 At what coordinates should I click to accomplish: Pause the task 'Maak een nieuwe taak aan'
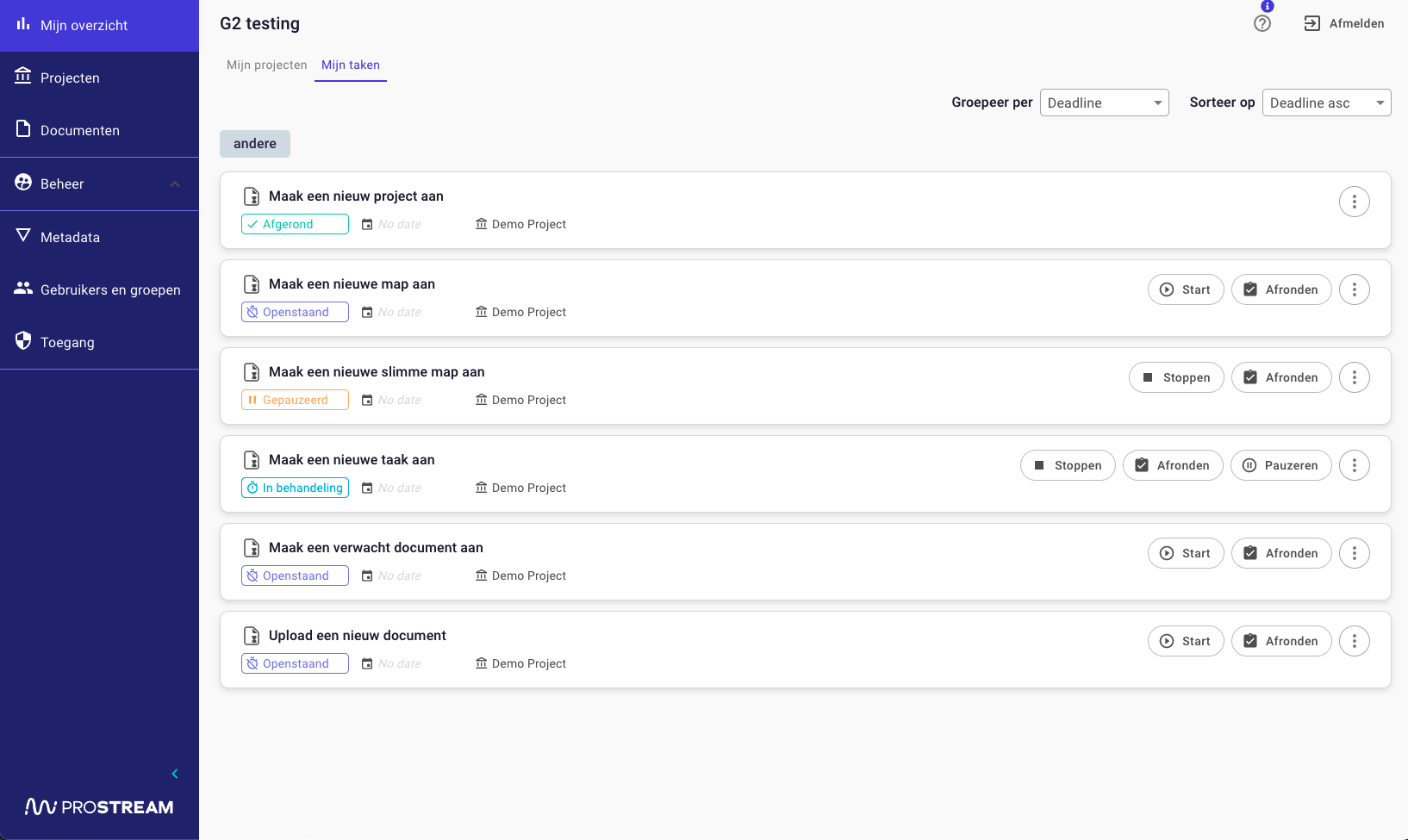1280,465
